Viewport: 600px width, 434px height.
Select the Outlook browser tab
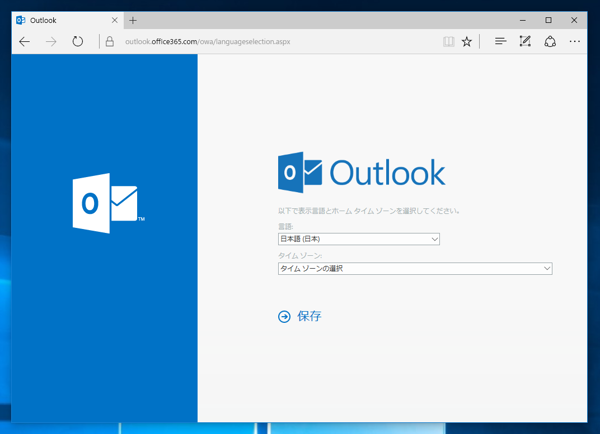point(68,20)
